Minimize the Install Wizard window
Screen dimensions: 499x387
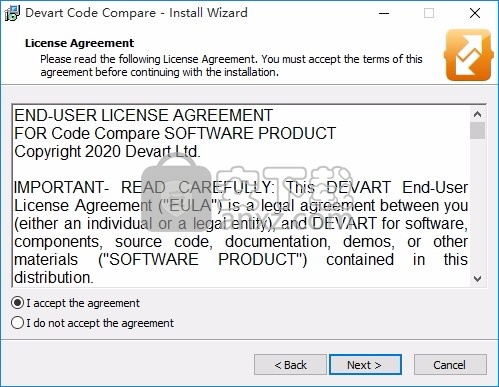tap(384, 13)
